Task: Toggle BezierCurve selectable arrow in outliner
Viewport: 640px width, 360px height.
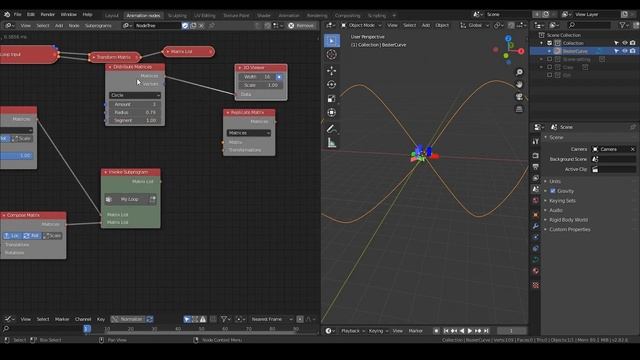Action: pos(616,51)
